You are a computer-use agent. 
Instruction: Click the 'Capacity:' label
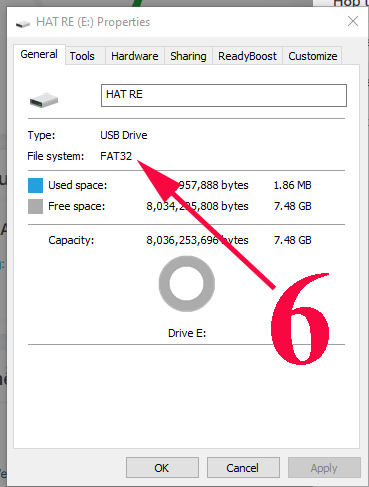pos(71,240)
